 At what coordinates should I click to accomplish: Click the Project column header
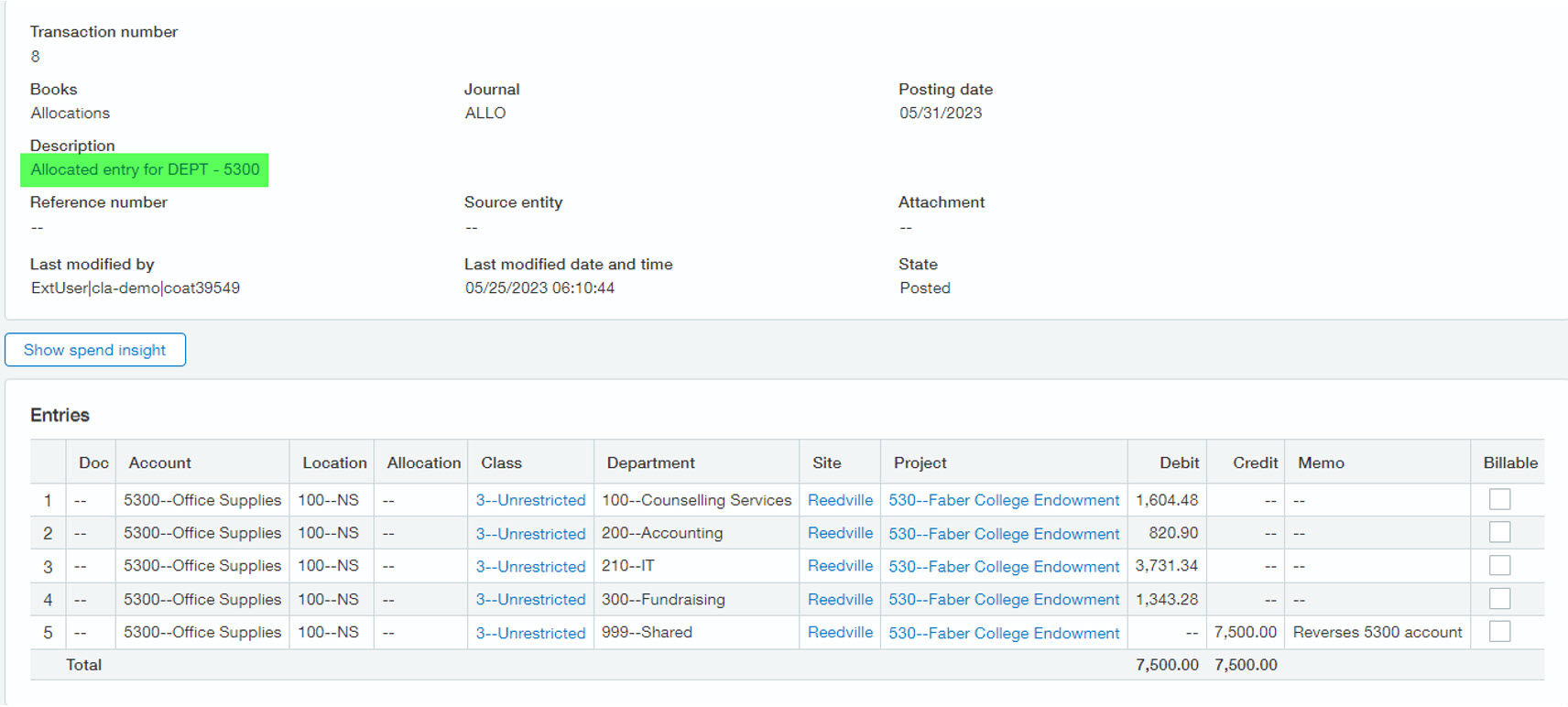[920, 462]
